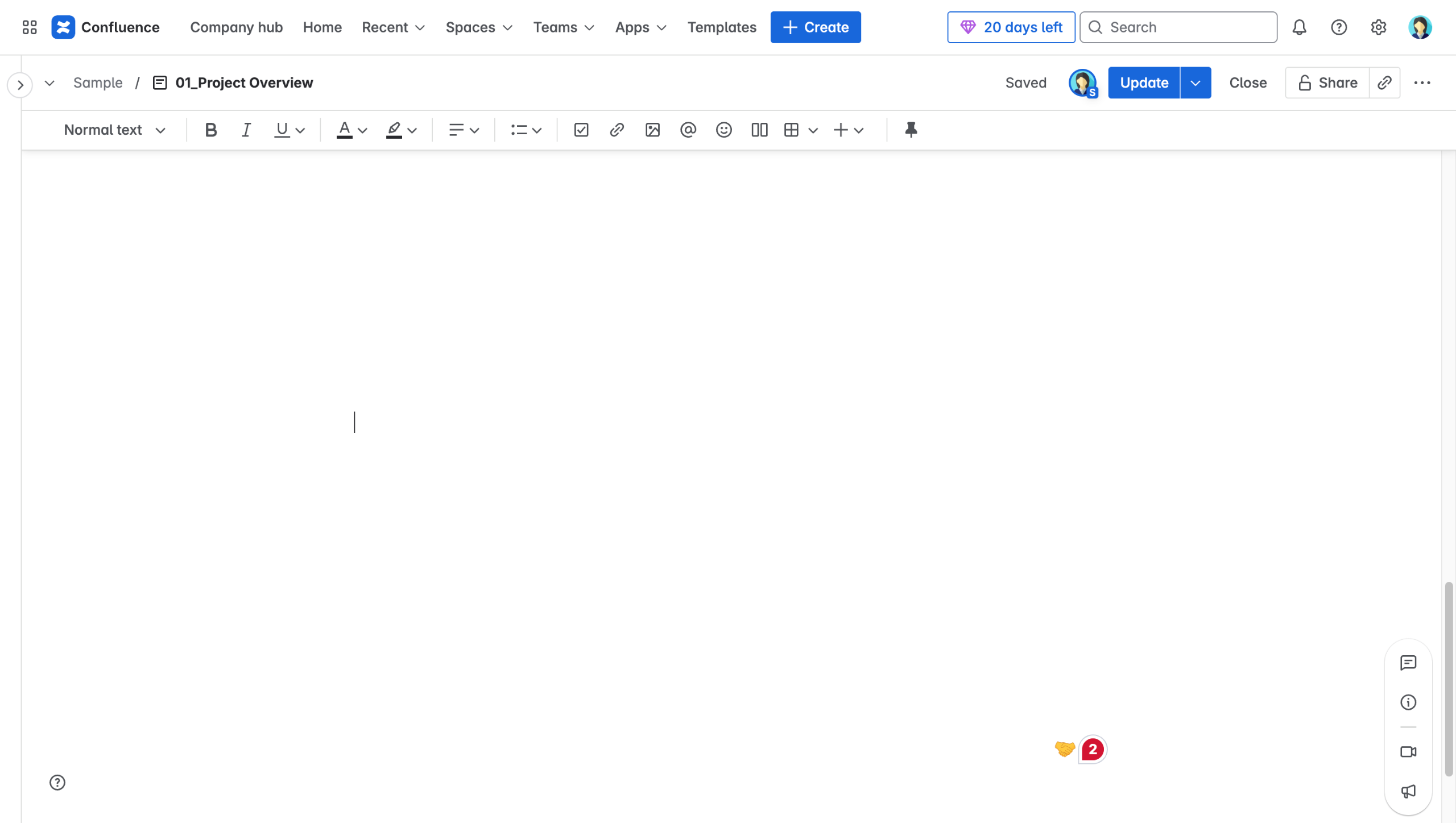Open the app switcher grid icon
Screen dimensions: 1456x823
30,27
